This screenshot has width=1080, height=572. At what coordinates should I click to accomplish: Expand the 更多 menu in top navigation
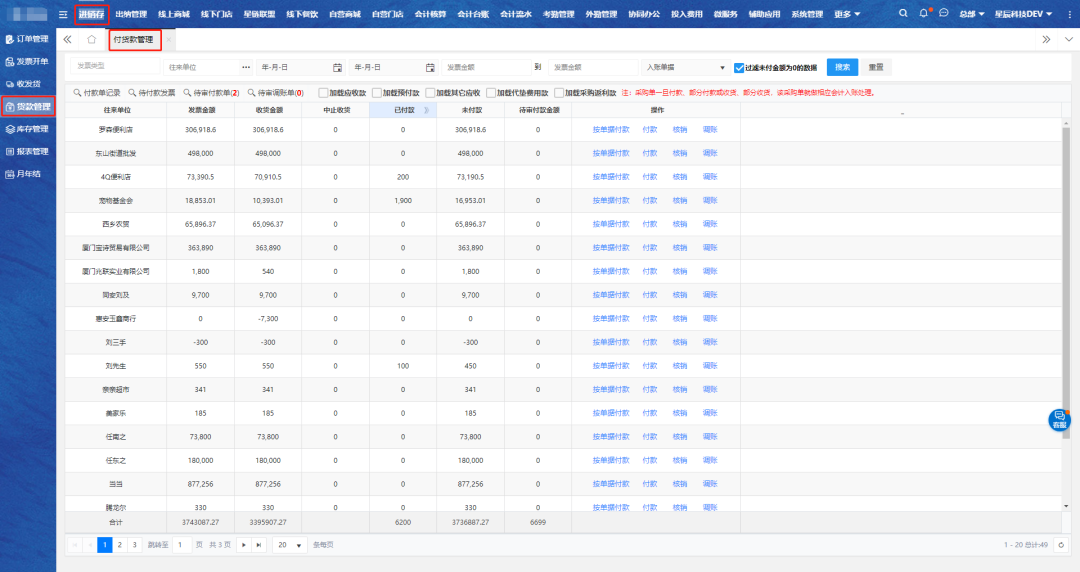[847, 14]
